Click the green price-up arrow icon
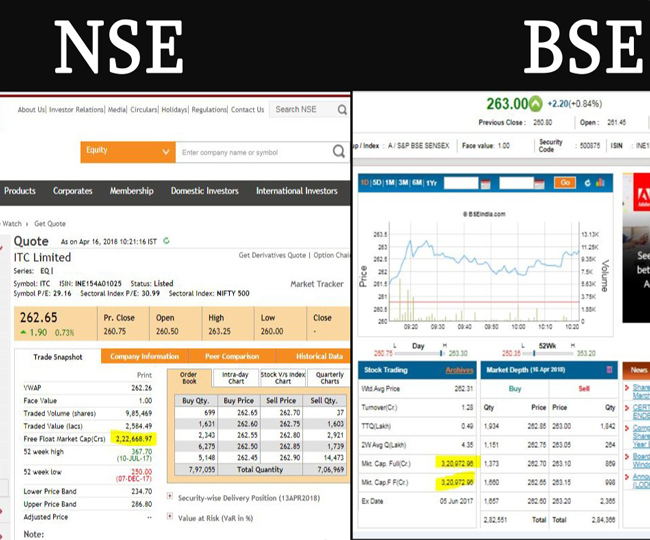This screenshot has height=540, width=650. point(536,103)
